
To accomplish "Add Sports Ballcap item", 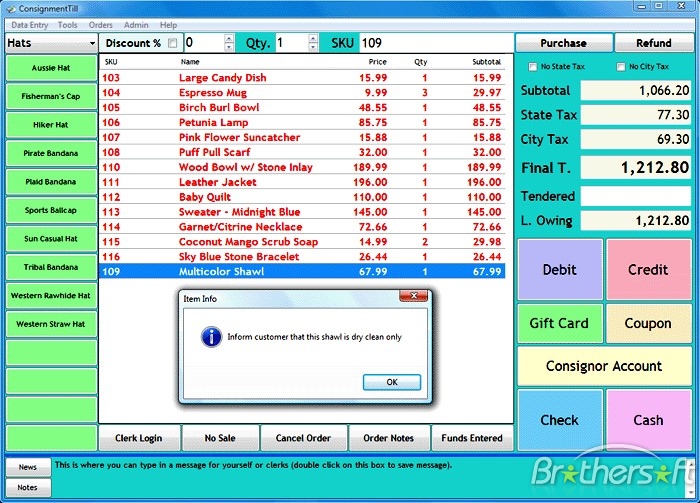I will [51, 210].
